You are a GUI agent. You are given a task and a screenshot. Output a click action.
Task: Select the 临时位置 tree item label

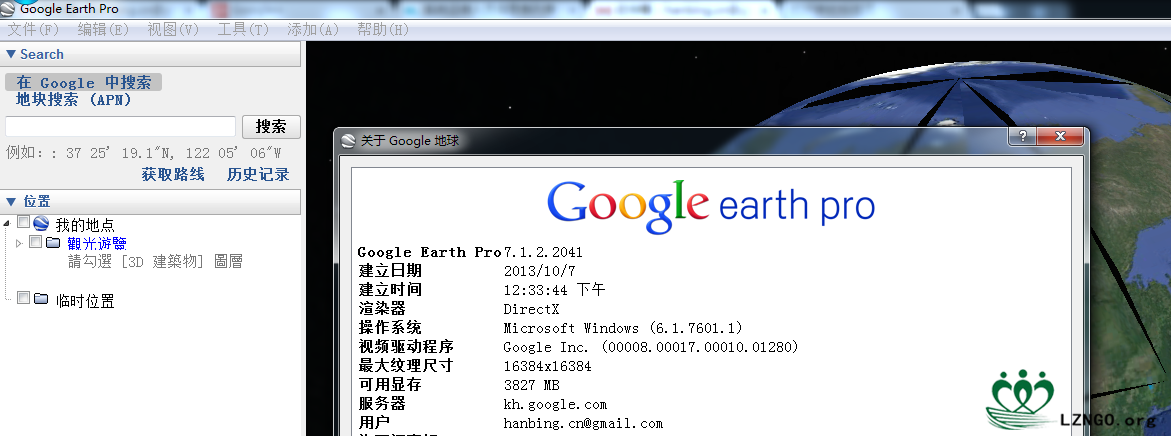point(85,301)
